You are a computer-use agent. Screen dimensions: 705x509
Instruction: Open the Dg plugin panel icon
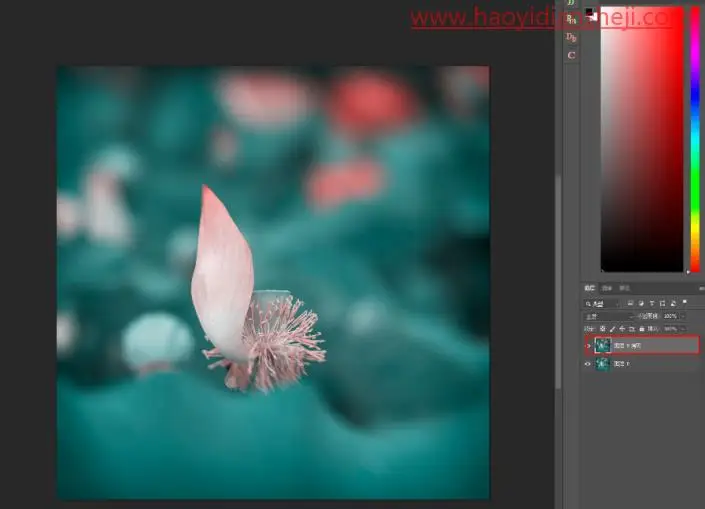[x=571, y=37]
